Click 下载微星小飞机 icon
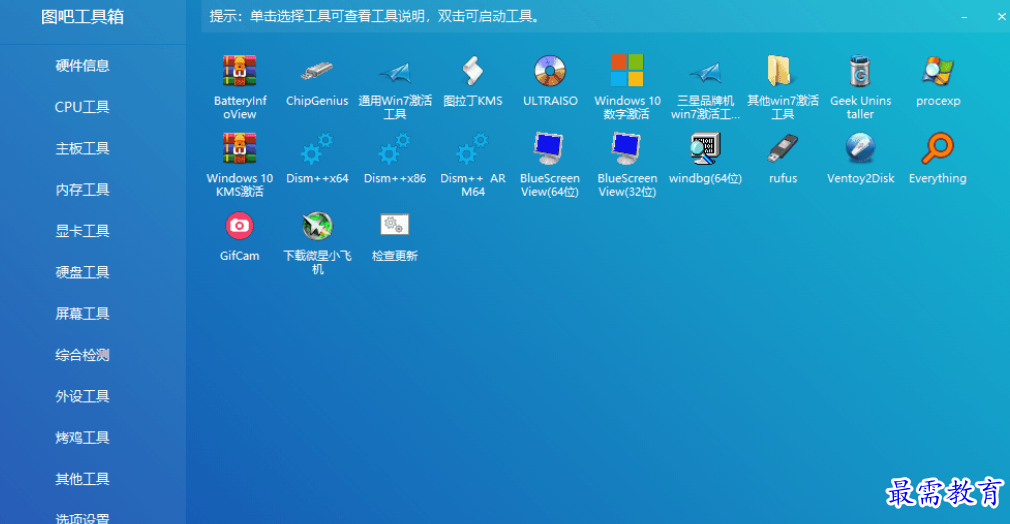 pyautogui.click(x=317, y=226)
